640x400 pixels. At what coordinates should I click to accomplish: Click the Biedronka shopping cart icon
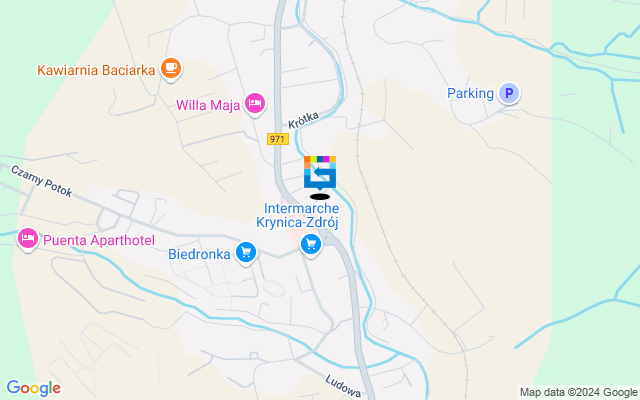pos(246,253)
